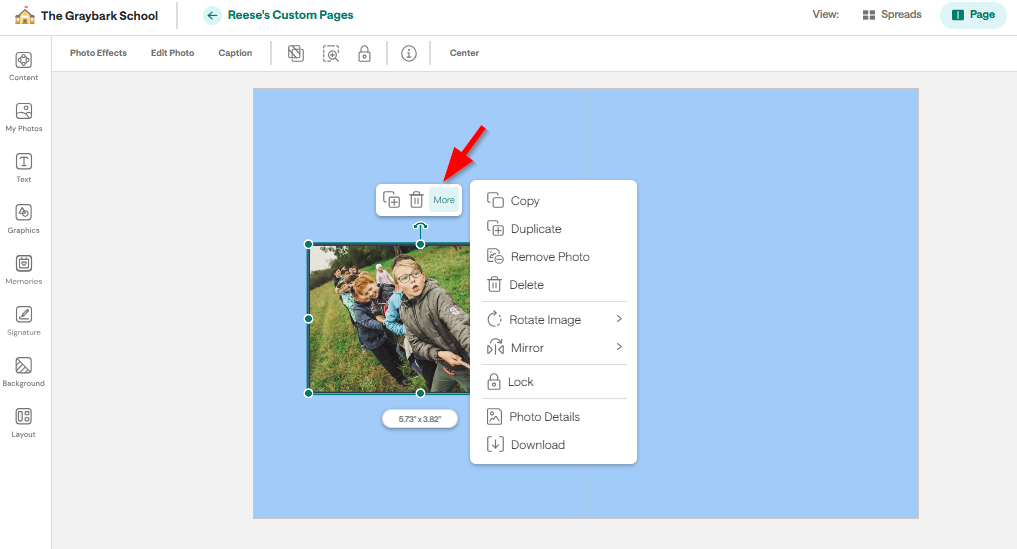Open the Graphics panel
This screenshot has height=549, width=1017.
coord(23,219)
